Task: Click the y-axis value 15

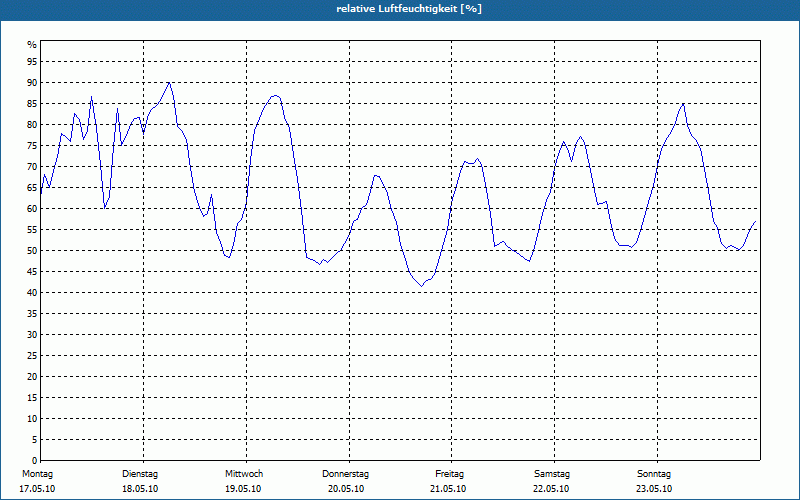Action: pos(32,397)
